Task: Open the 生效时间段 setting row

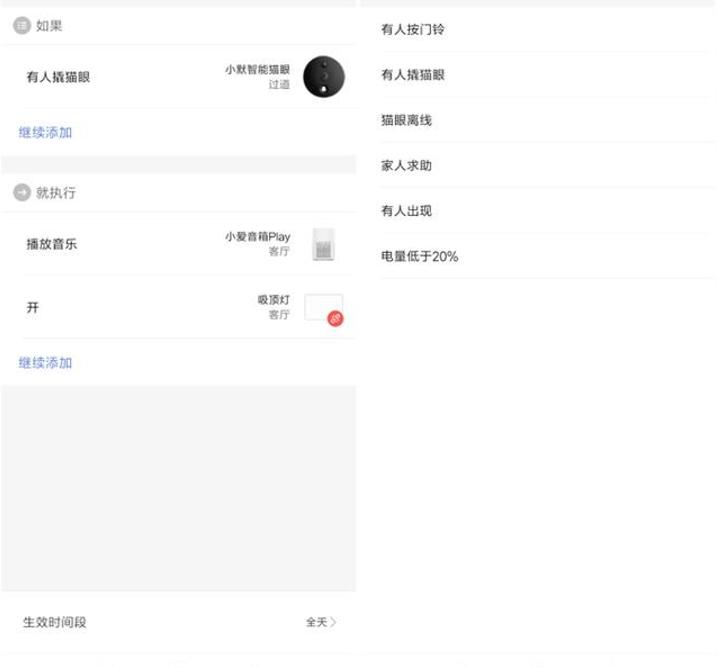Action: coord(179,622)
